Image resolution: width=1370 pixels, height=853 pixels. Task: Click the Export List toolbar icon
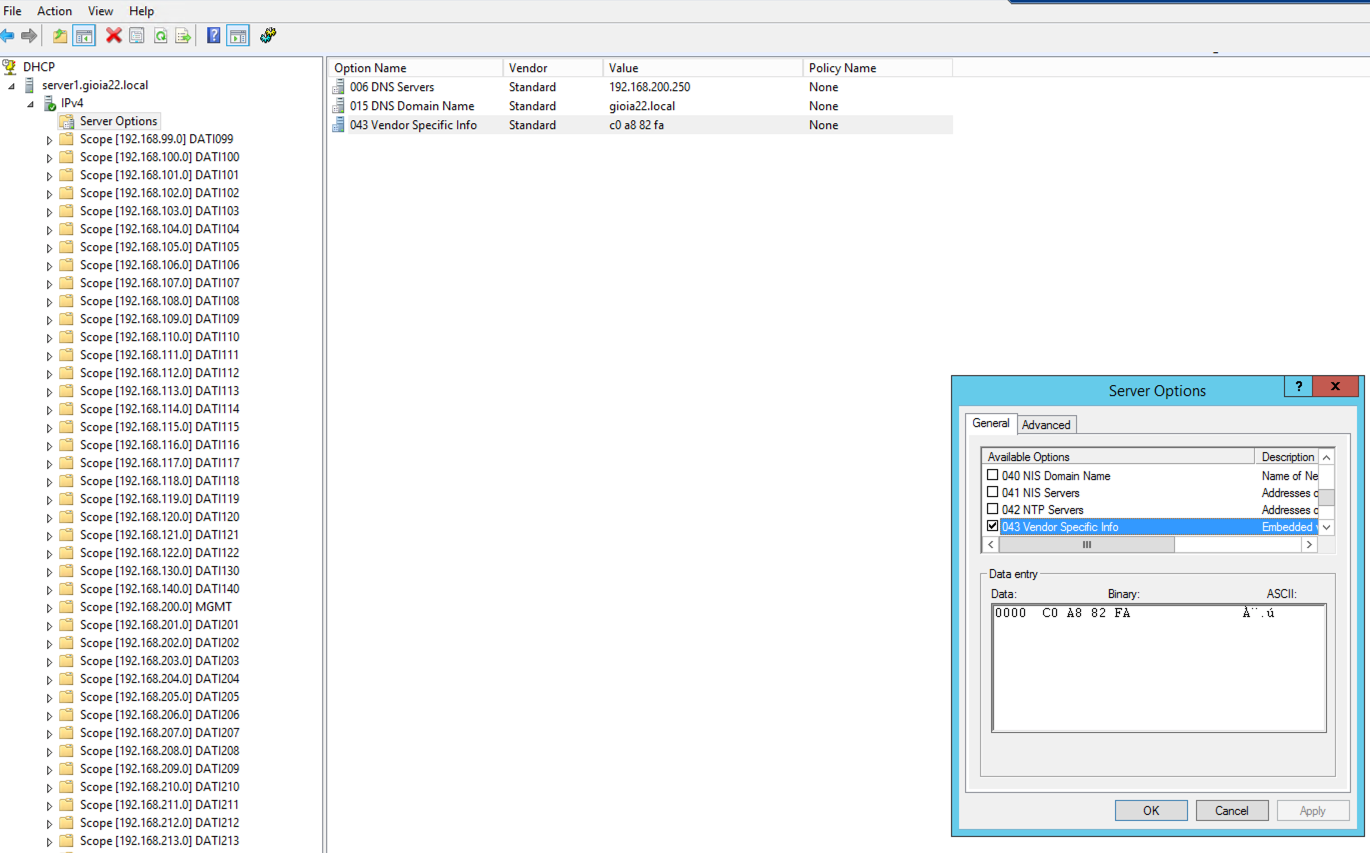click(x=183, y=36)
